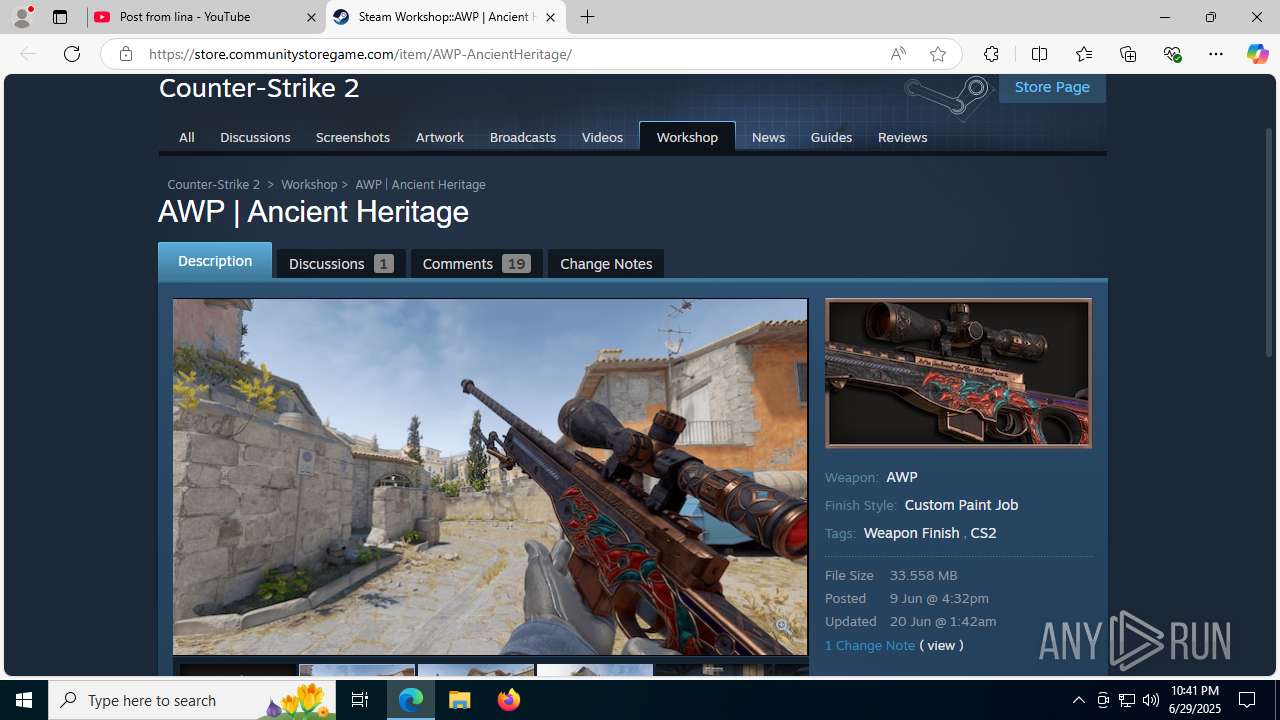Open the Guides tab
This screenshot has height=720, width=1280.
pyautogui.click(x=831, y=137)
